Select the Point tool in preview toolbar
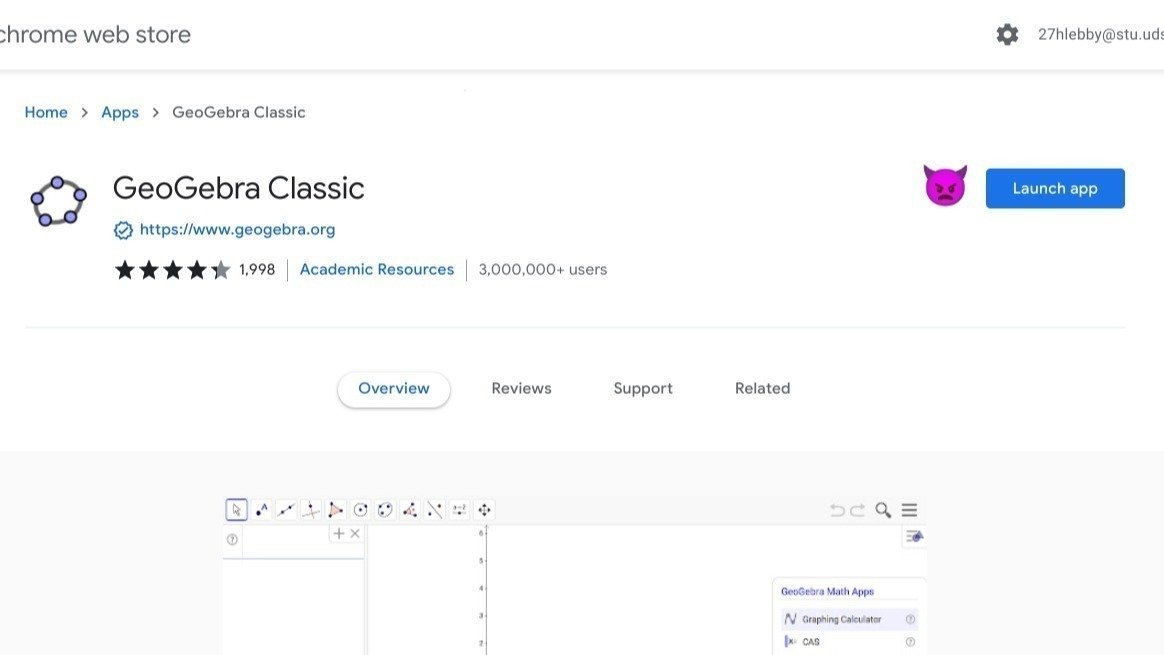Viewport: 1164px width, 655px height. [x=261, y=510]
